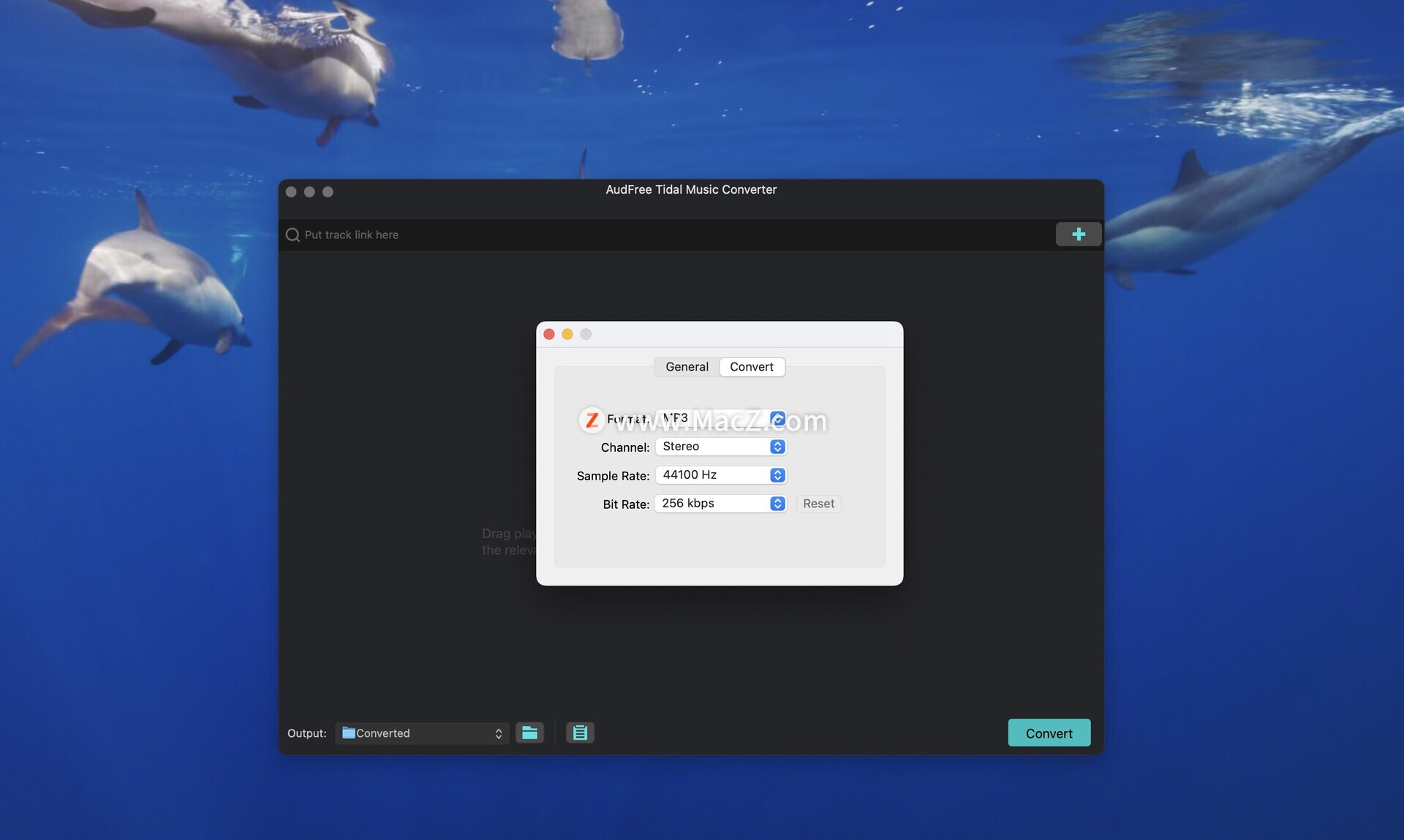The height and width of the screenshot is (840, 1404).
Task: Close the preferences dialog with red button
Action: [549, 334]
